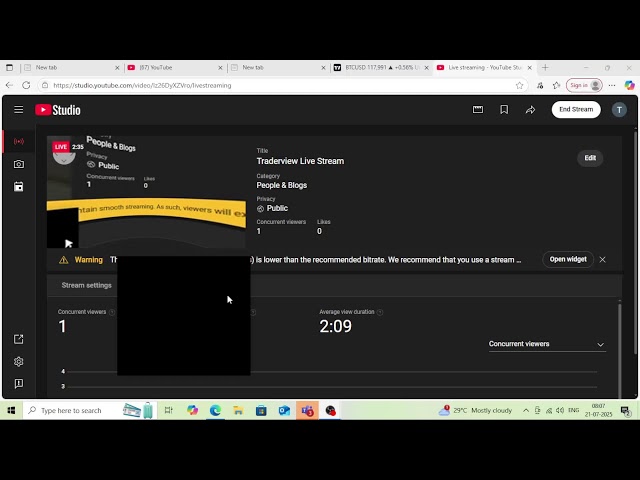Click the Share arrow icon in header
The image size is (640, 480).
click(x=530, y=109)
